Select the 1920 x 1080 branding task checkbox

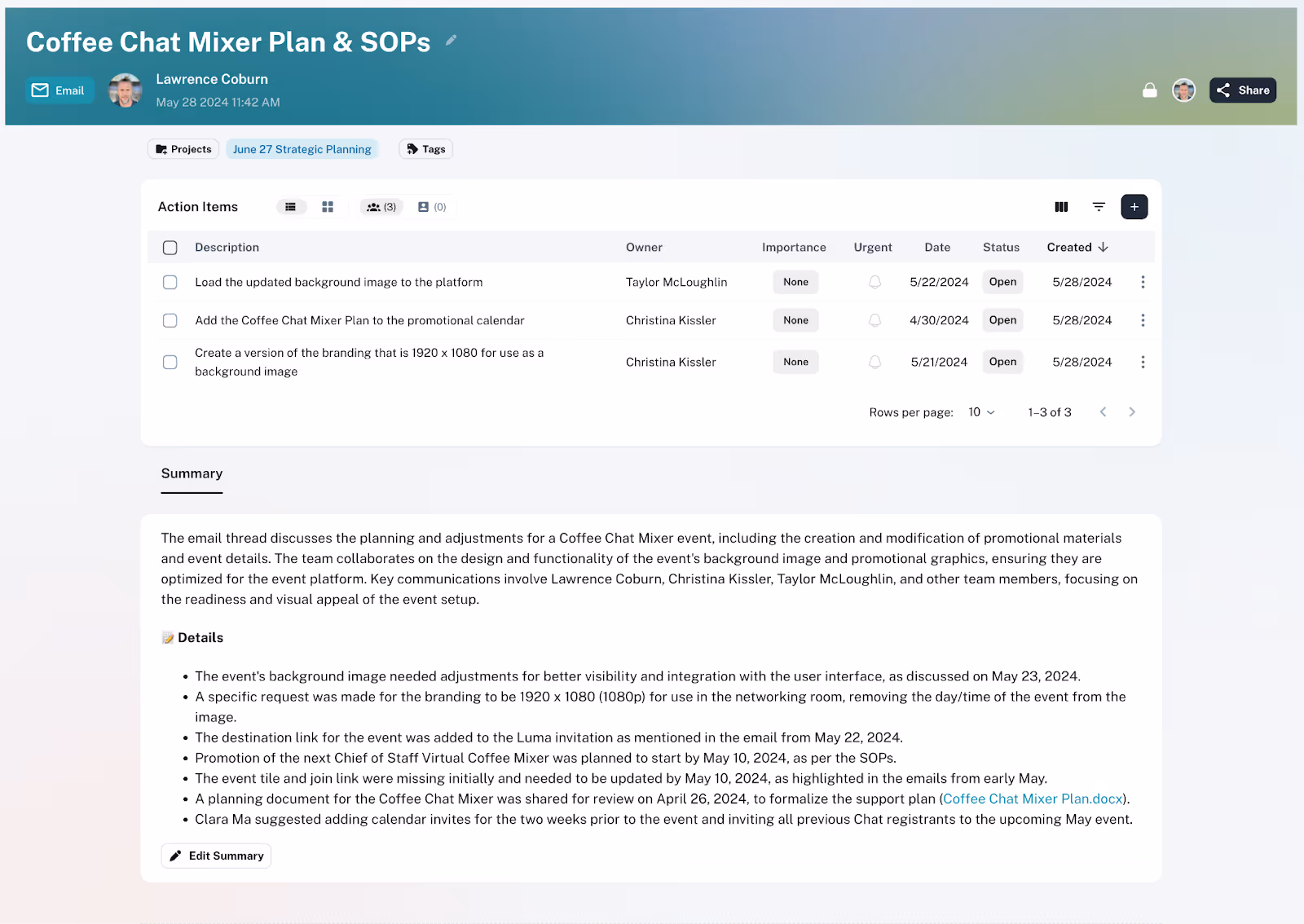170,362
